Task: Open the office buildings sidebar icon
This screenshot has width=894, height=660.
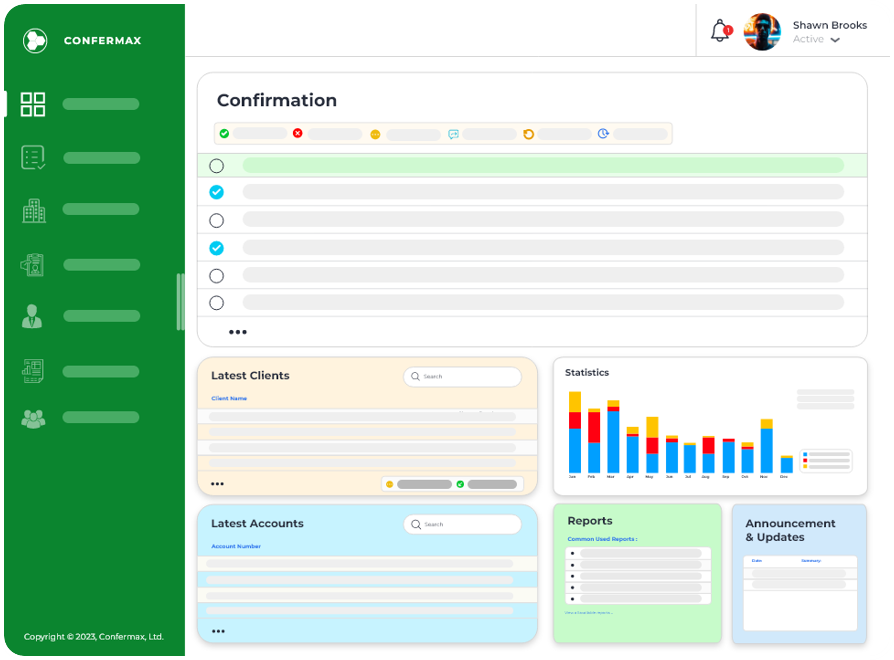Action: point(33,210)
